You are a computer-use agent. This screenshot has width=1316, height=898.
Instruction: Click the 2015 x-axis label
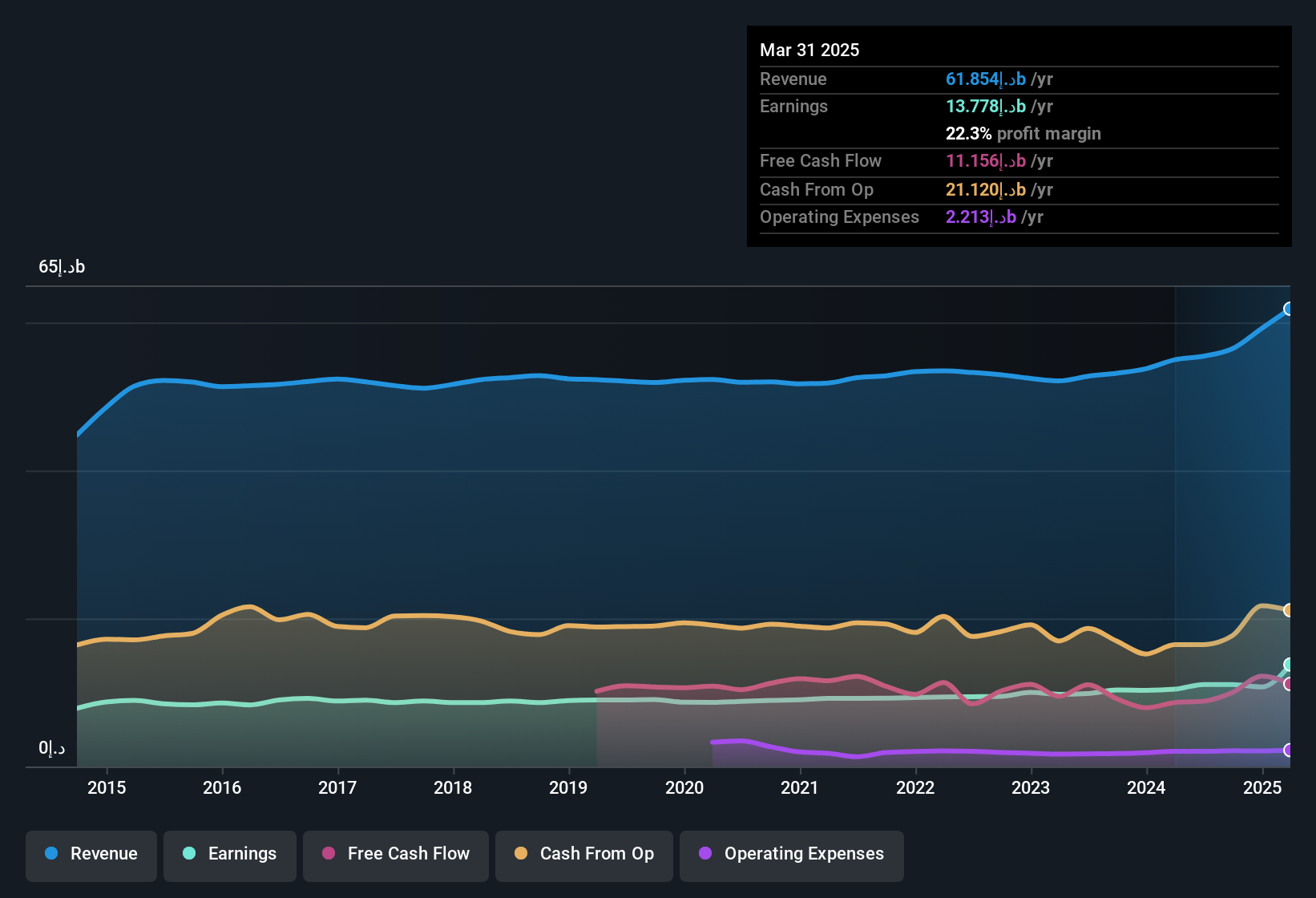pos(107,787)
